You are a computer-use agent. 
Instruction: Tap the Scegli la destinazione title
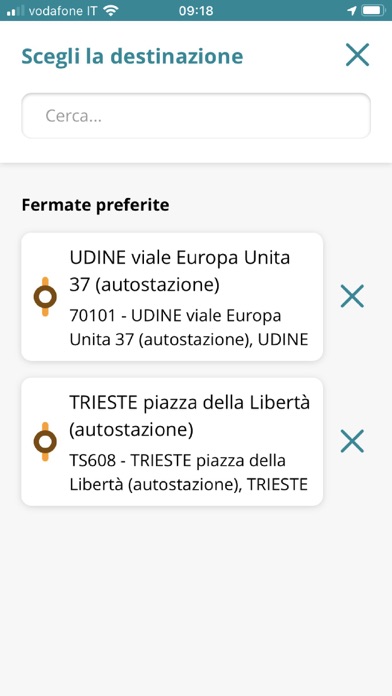click(x=132, y=57)
